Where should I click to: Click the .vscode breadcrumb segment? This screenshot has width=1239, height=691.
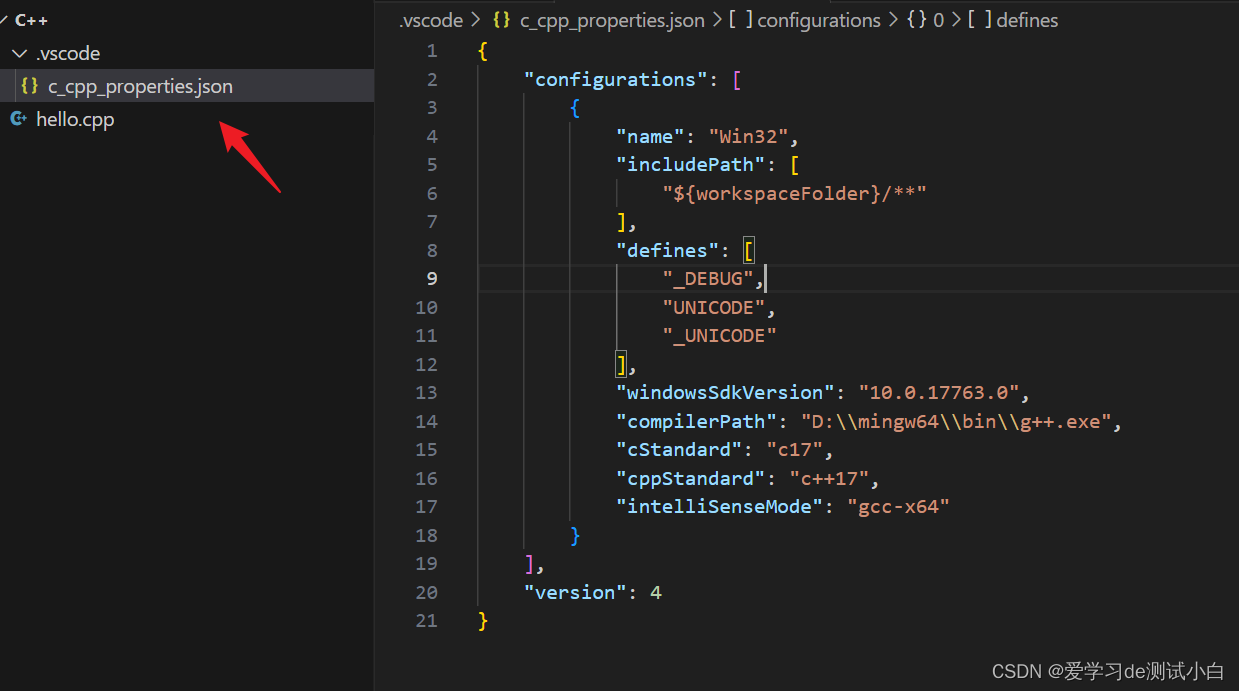(x=430, y=20)
